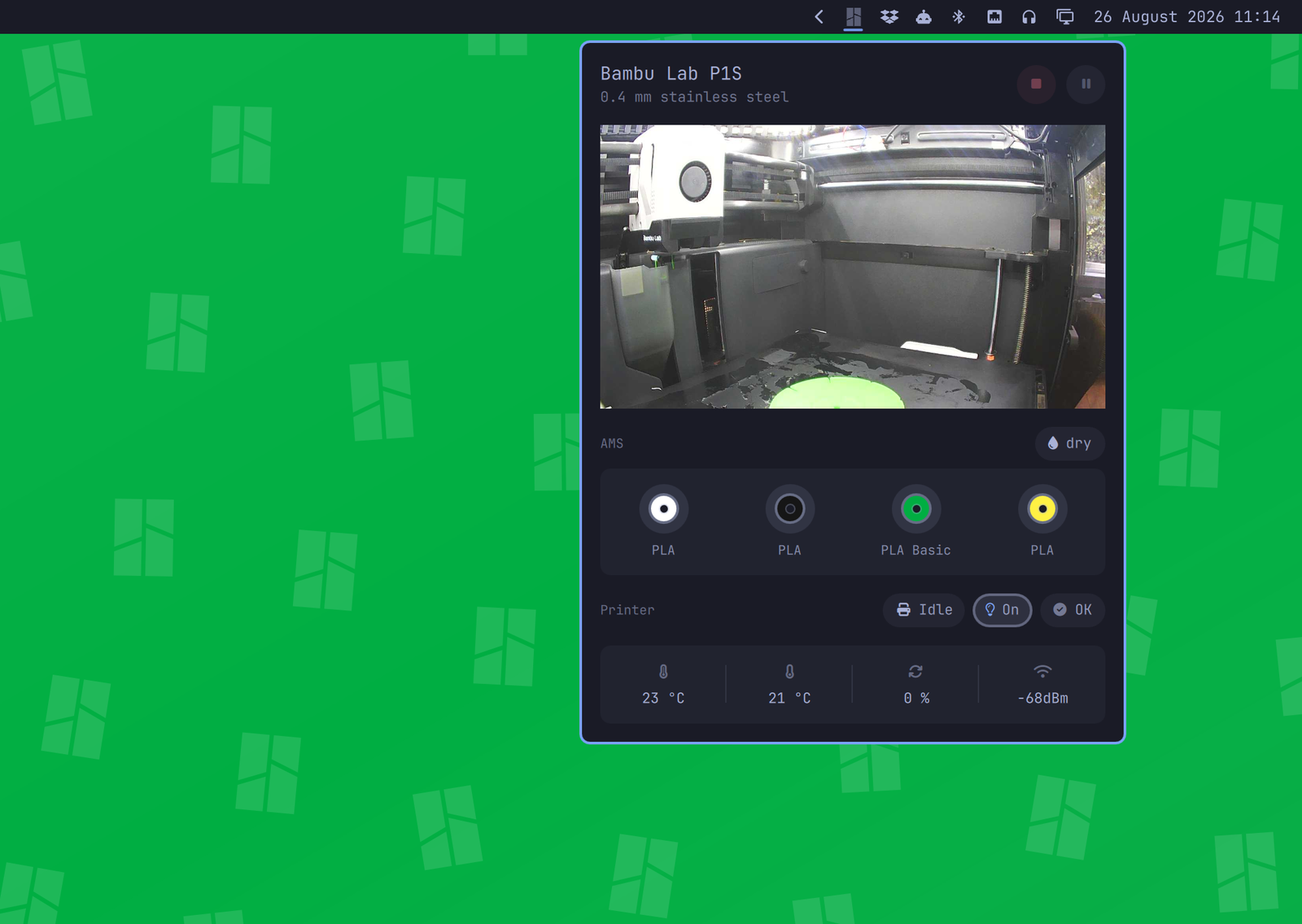Click the -68dBm signal value
Screen dimensions: 1302x924
(x=1042, y=698)
